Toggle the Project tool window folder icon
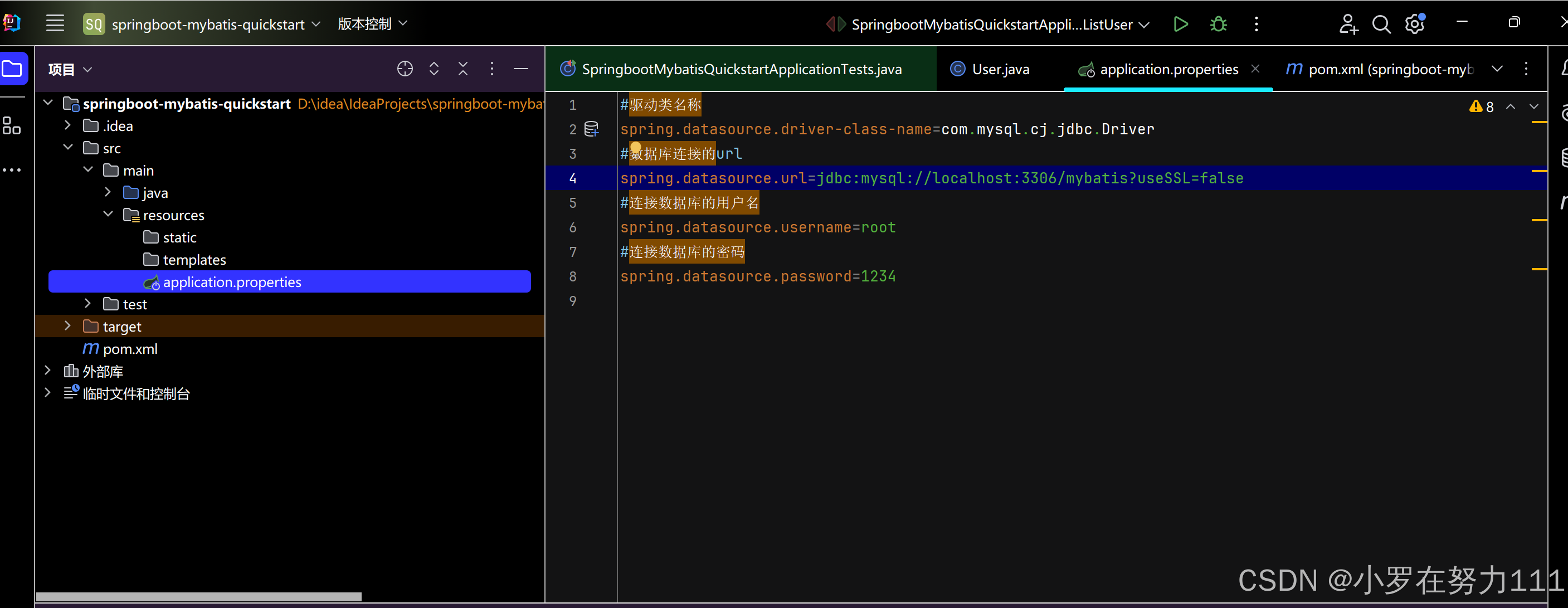This screenshot has height=608, width=1568. point(12,69)
